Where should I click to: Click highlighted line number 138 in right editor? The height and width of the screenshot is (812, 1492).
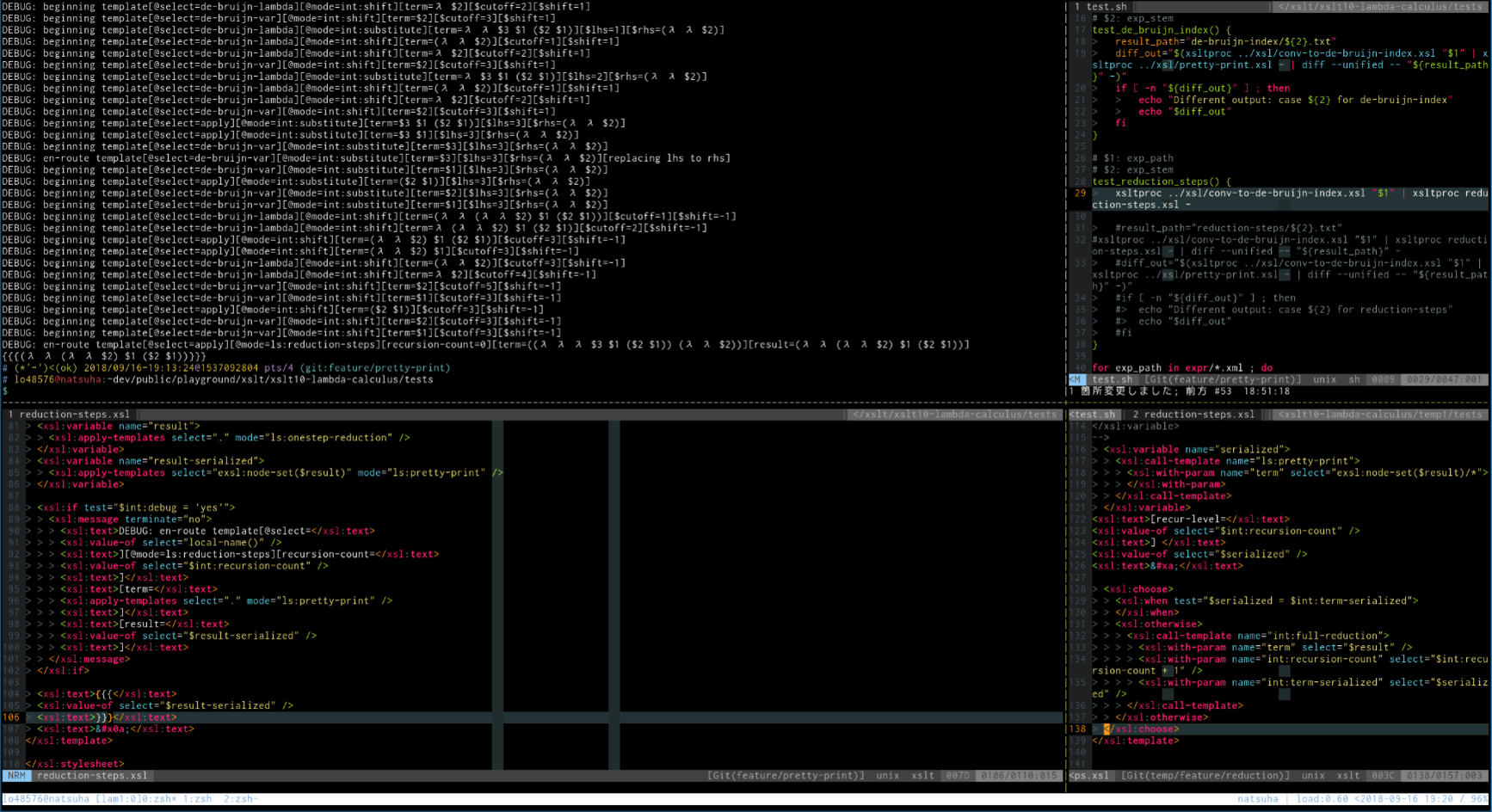(1077, 729)
